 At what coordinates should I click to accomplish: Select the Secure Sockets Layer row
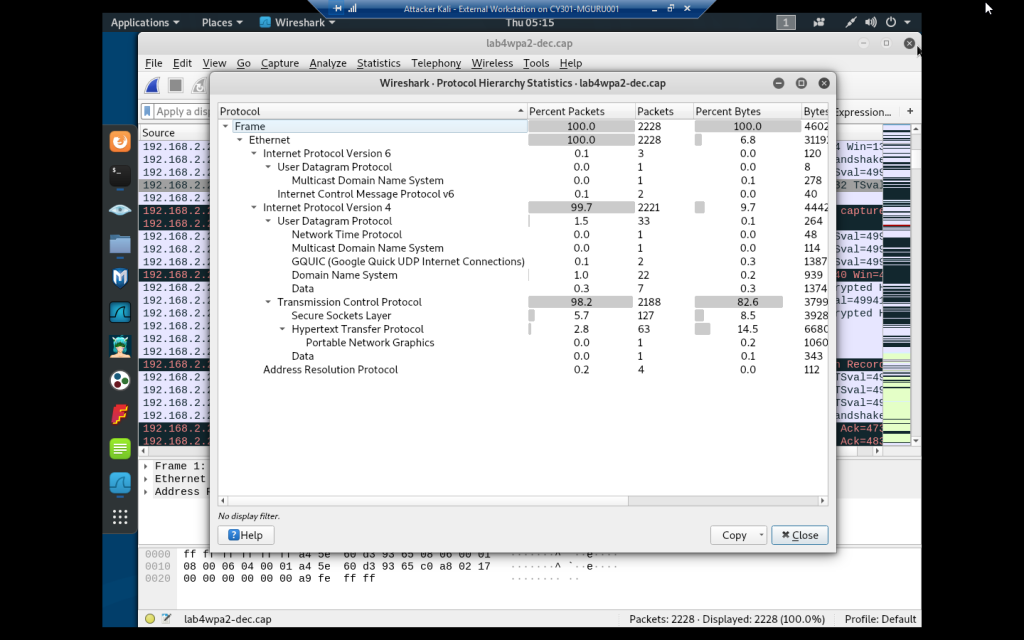(x=522, y=315)
